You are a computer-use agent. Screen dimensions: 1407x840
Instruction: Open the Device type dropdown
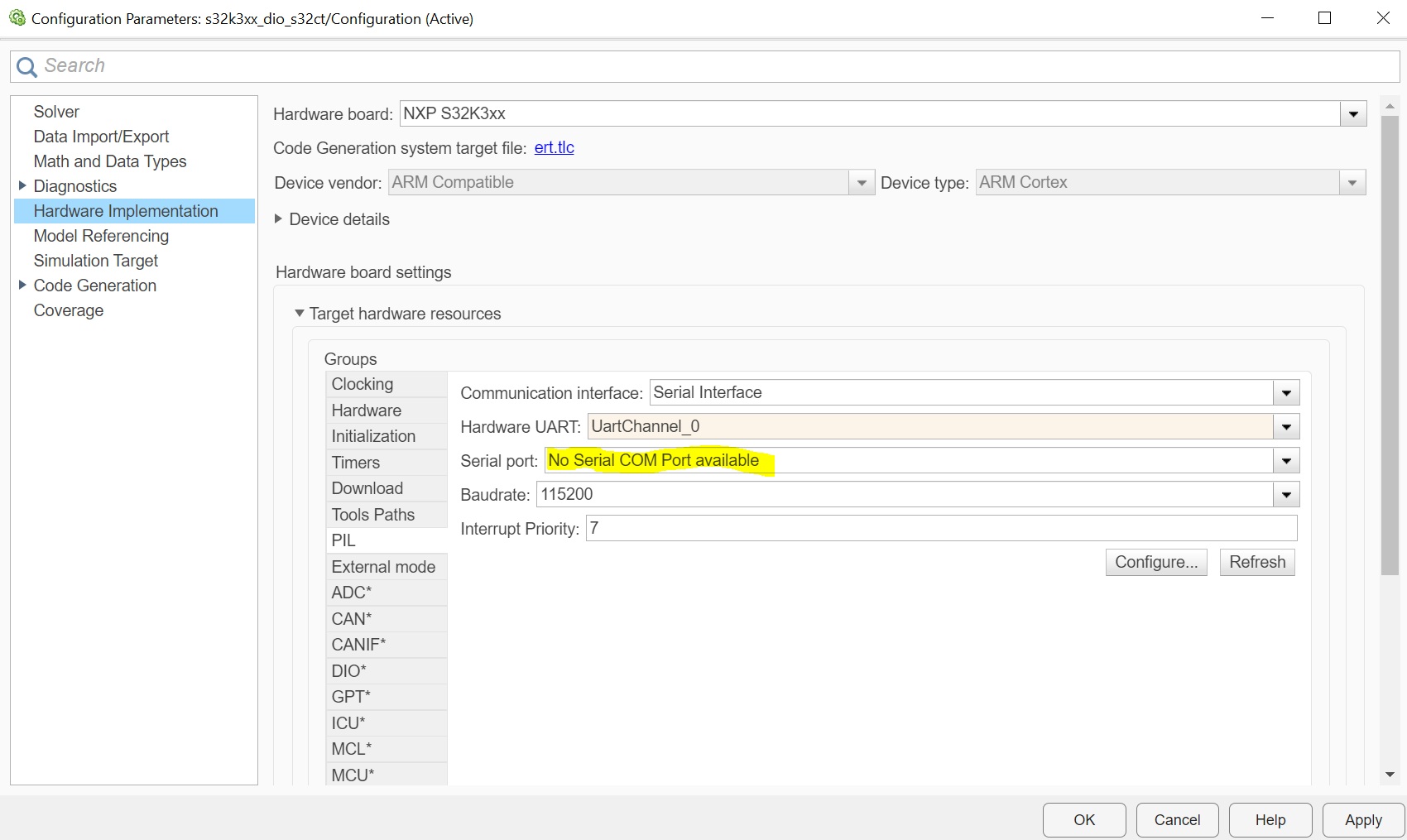[1352, 182]
